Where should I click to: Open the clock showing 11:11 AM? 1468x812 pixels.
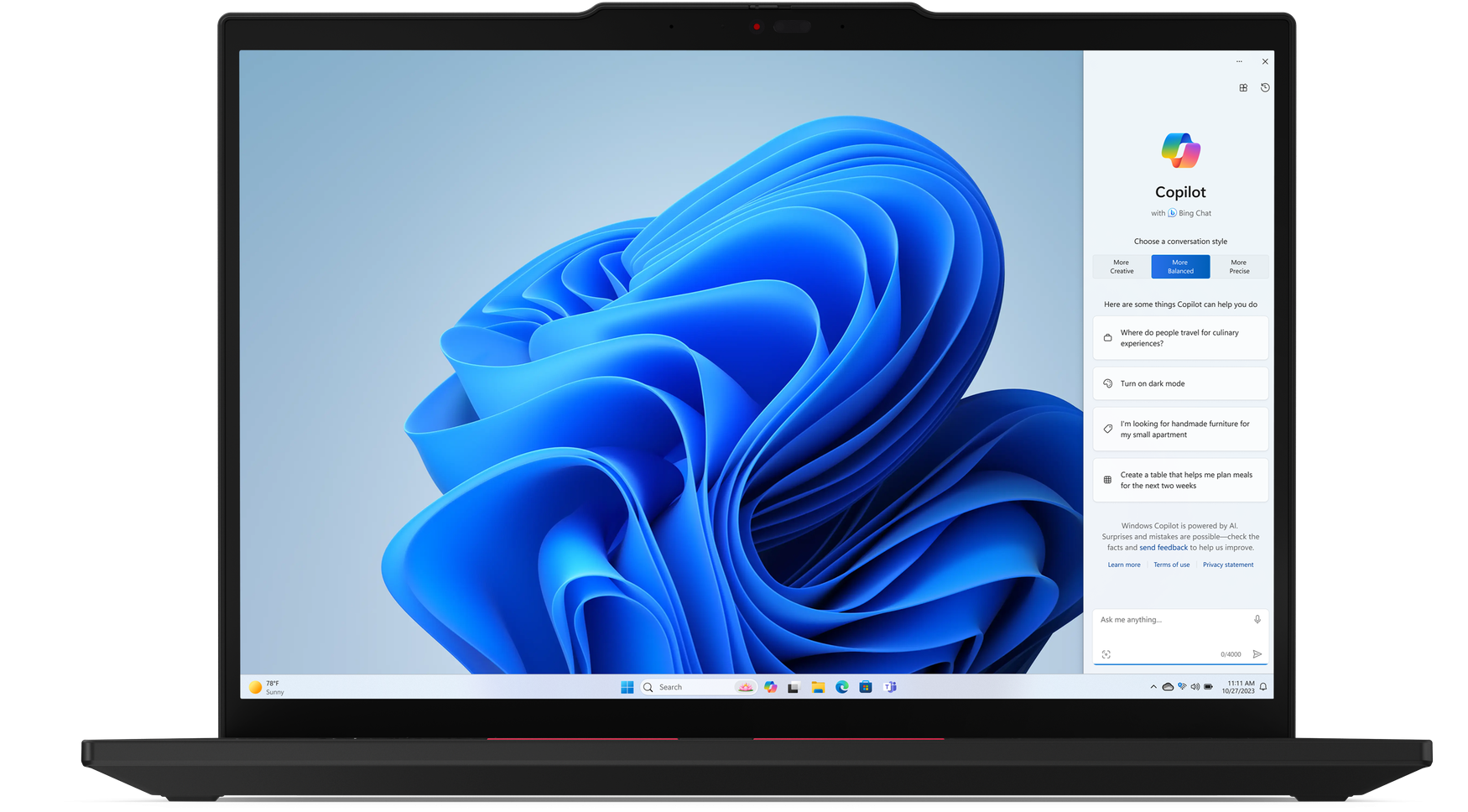pos(1238,687)
